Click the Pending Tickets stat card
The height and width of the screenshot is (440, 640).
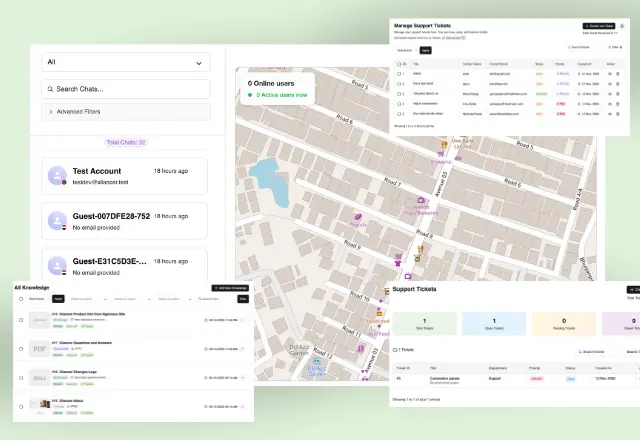(564, 324)
